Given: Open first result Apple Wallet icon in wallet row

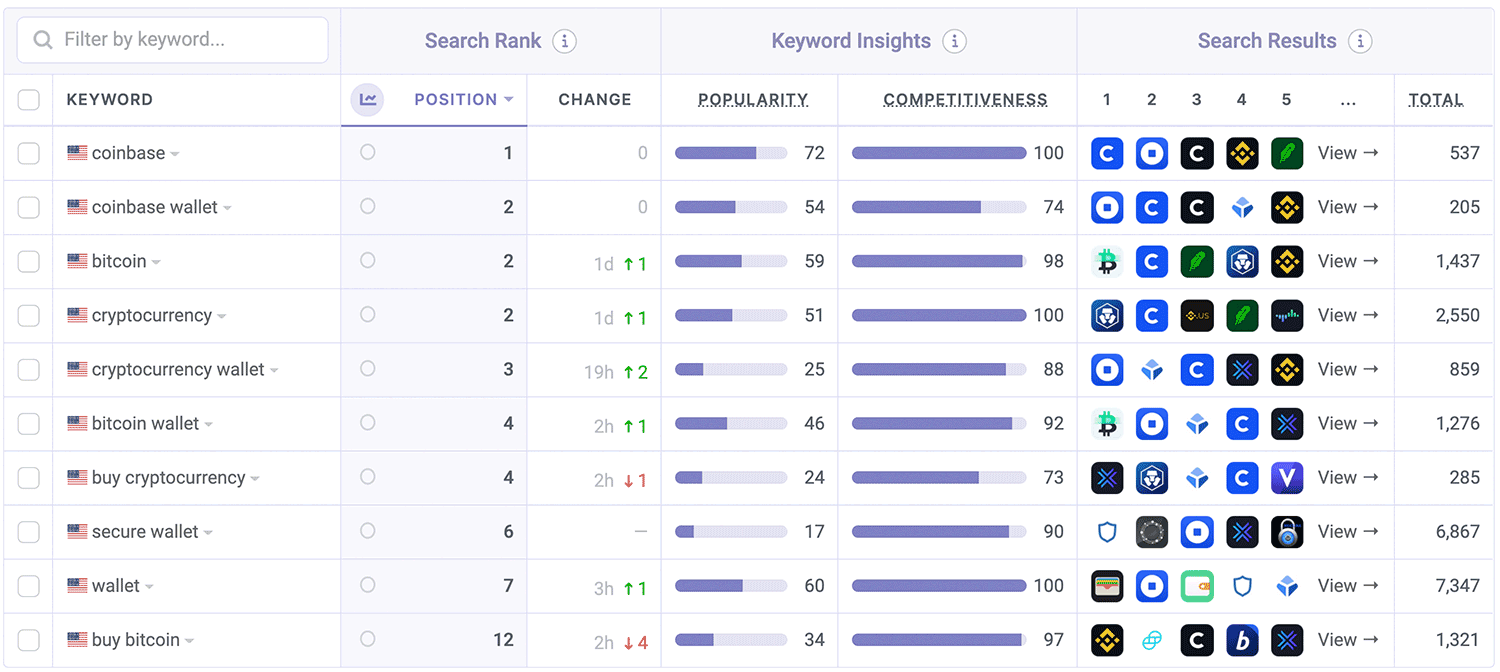Looking at the screenshot, I should [x=1107, y=585].
